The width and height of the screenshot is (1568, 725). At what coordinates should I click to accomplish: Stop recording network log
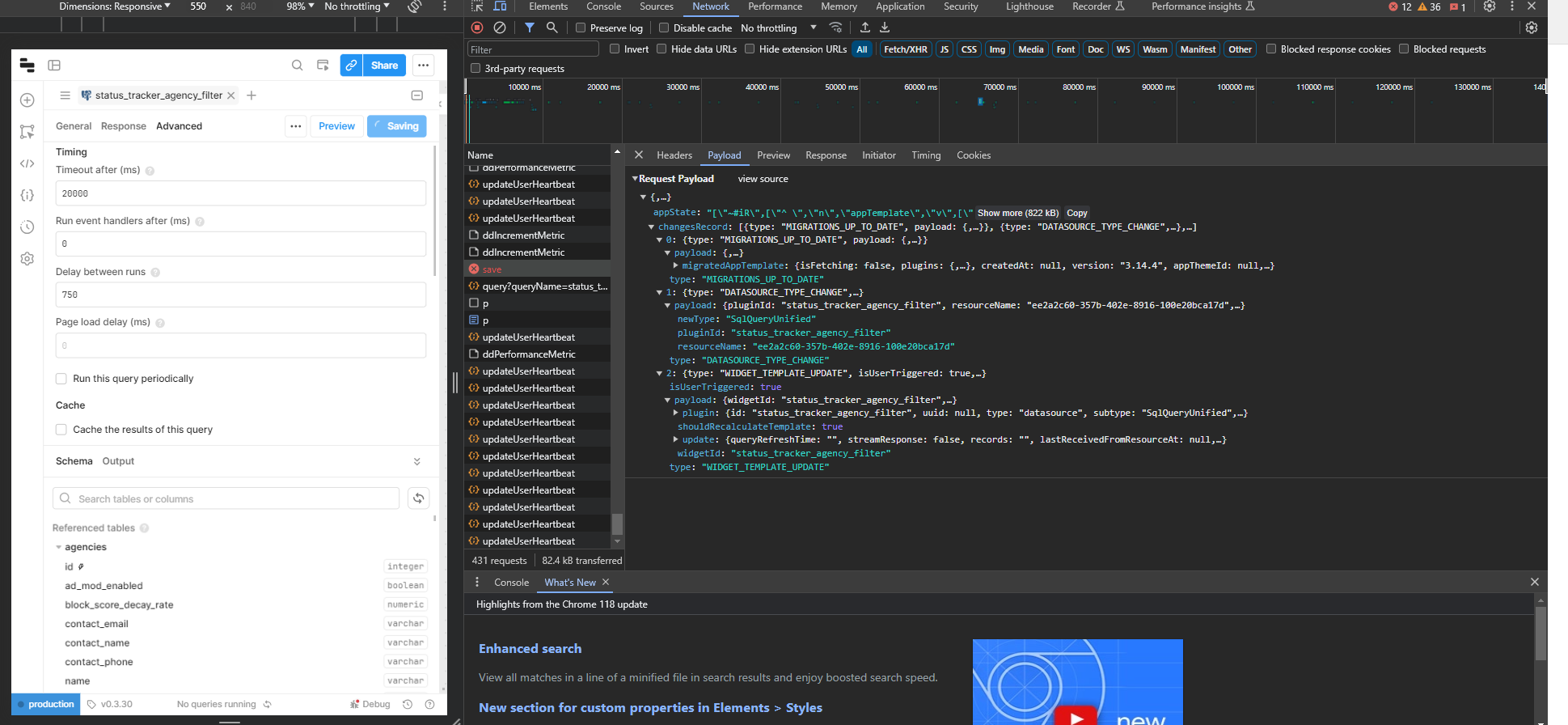click(477, 28)
